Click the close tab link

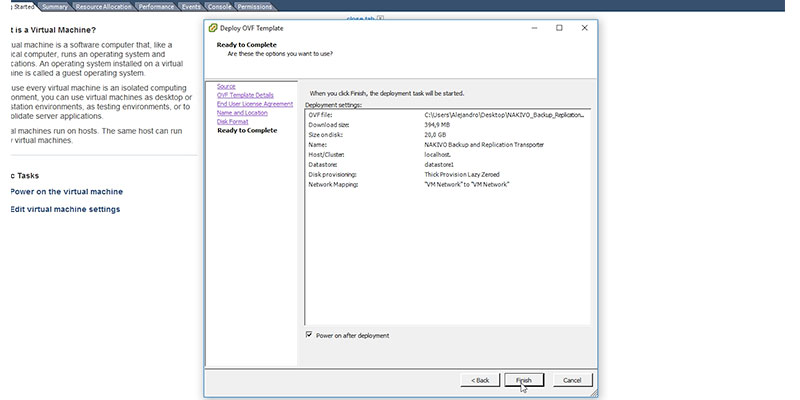pos(361,18)
